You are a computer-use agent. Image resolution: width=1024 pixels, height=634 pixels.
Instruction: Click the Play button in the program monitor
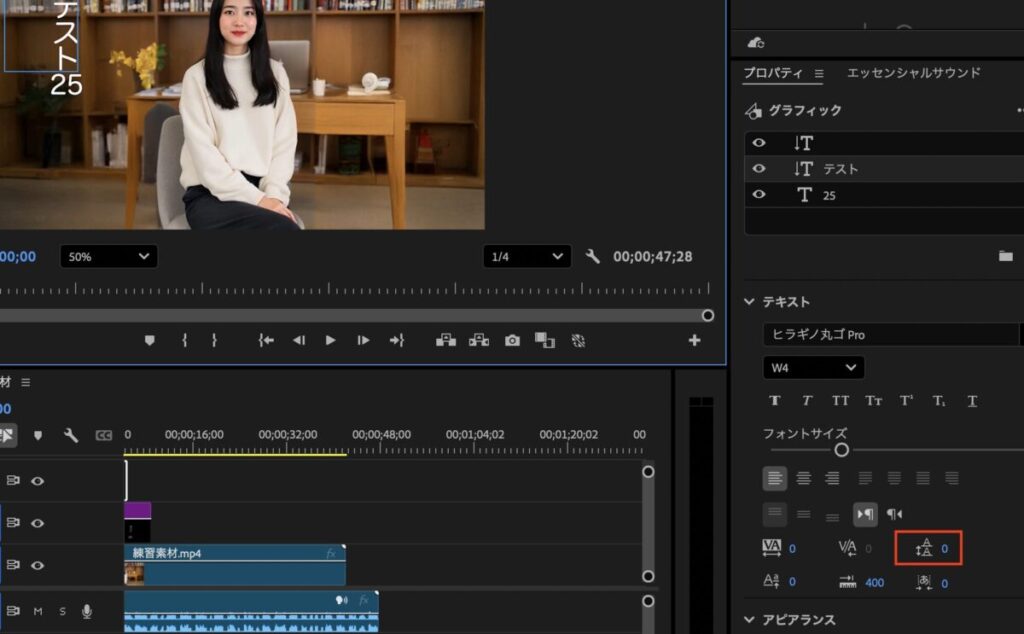[x=330, y=340]
